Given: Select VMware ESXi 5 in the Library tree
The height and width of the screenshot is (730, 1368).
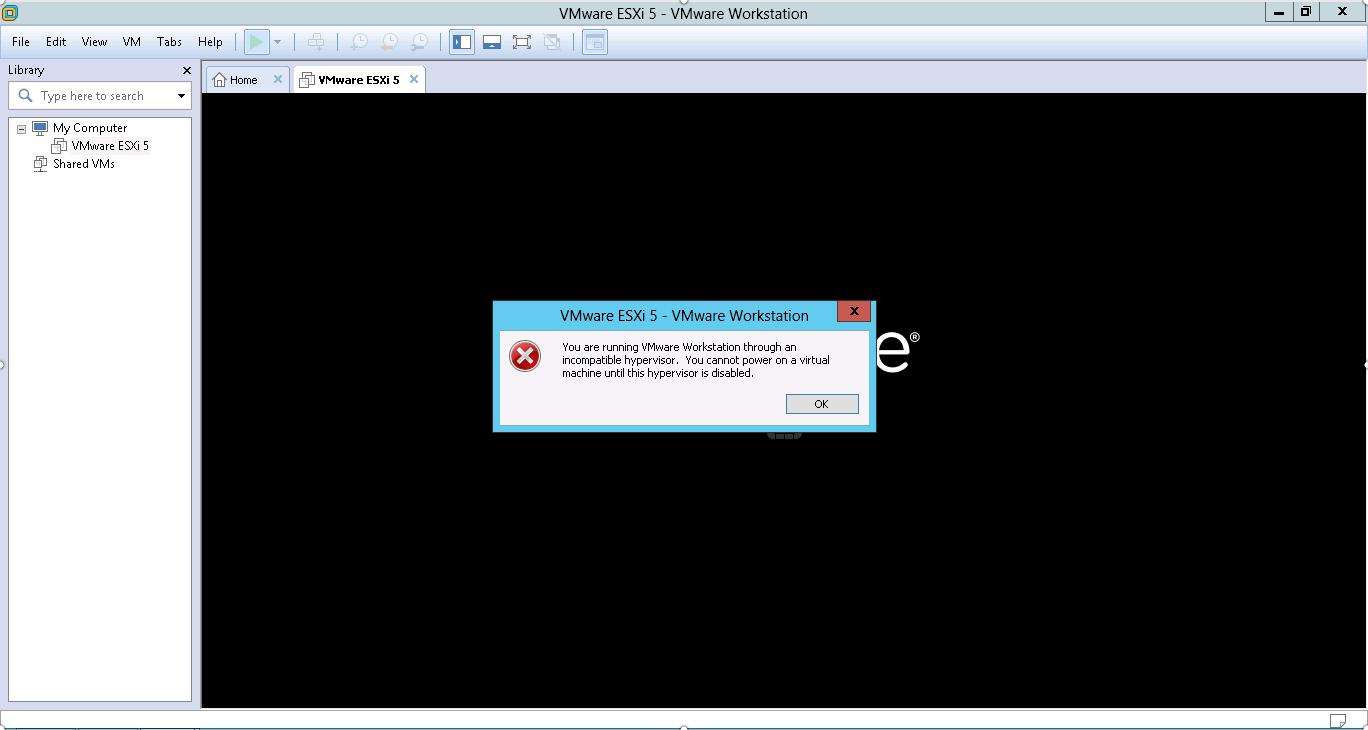Looking at the screenshot, I should 110,146.
